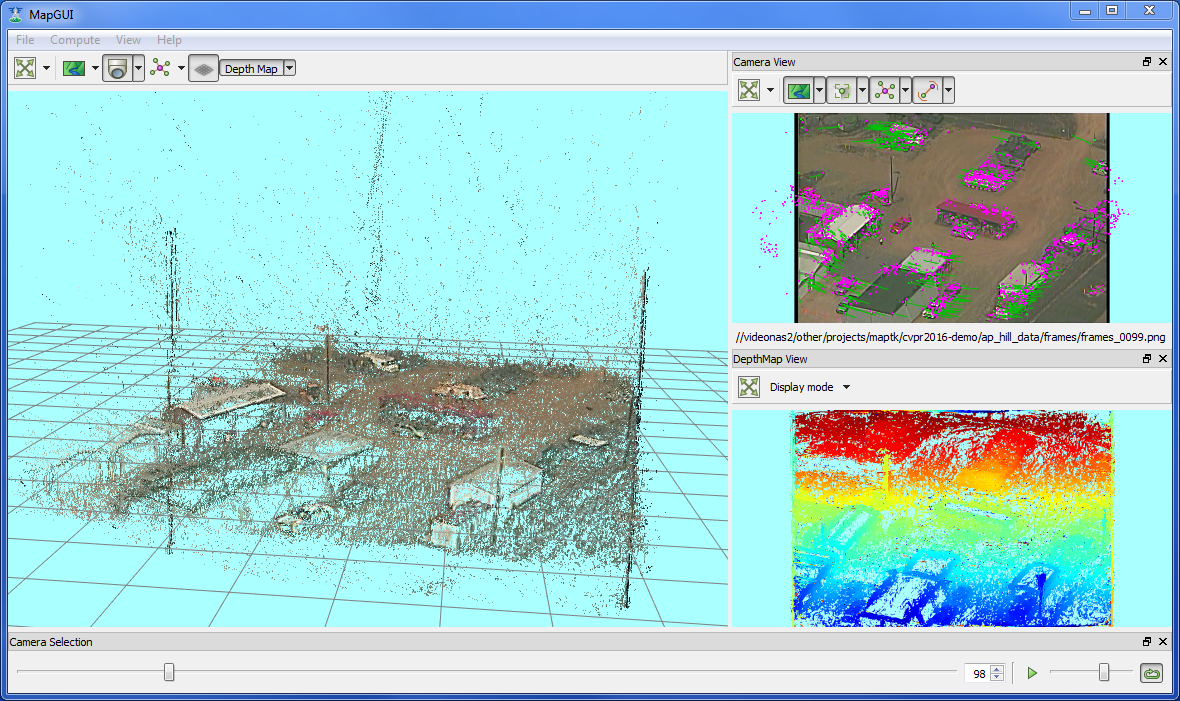
Task: Click the reset view icon in the main toolbar
Action: (x=25, y=69)
